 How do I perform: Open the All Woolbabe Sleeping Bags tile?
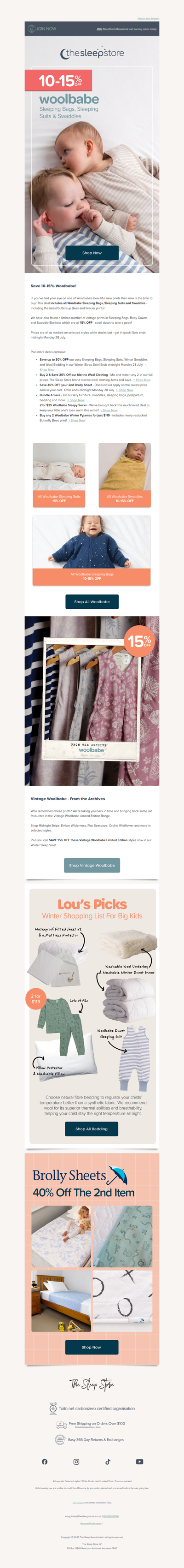tap(92, 551)
